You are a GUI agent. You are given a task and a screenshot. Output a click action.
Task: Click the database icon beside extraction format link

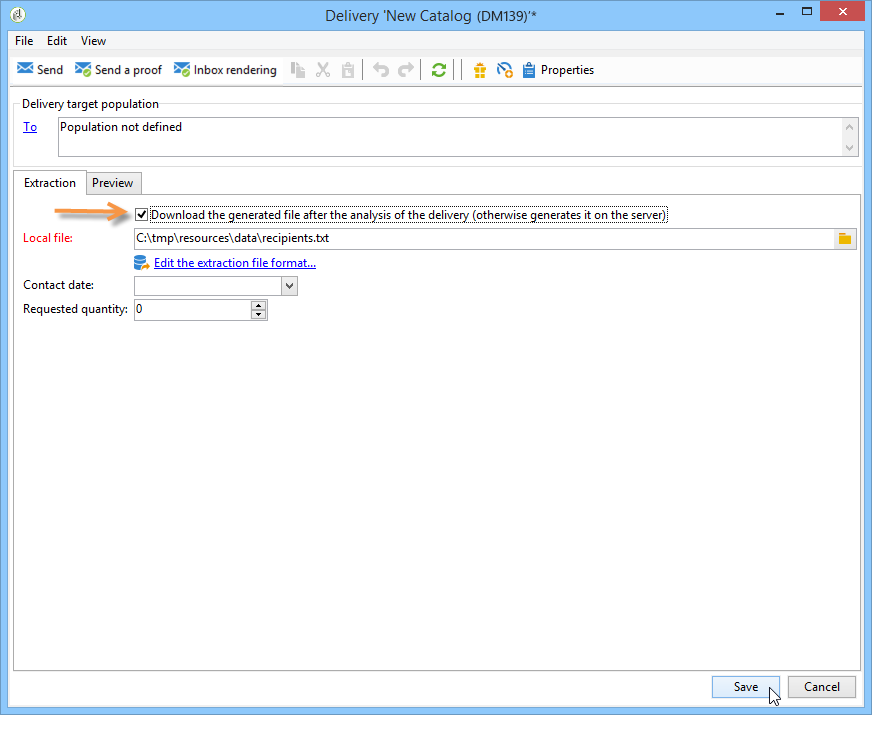pos(141,262)
